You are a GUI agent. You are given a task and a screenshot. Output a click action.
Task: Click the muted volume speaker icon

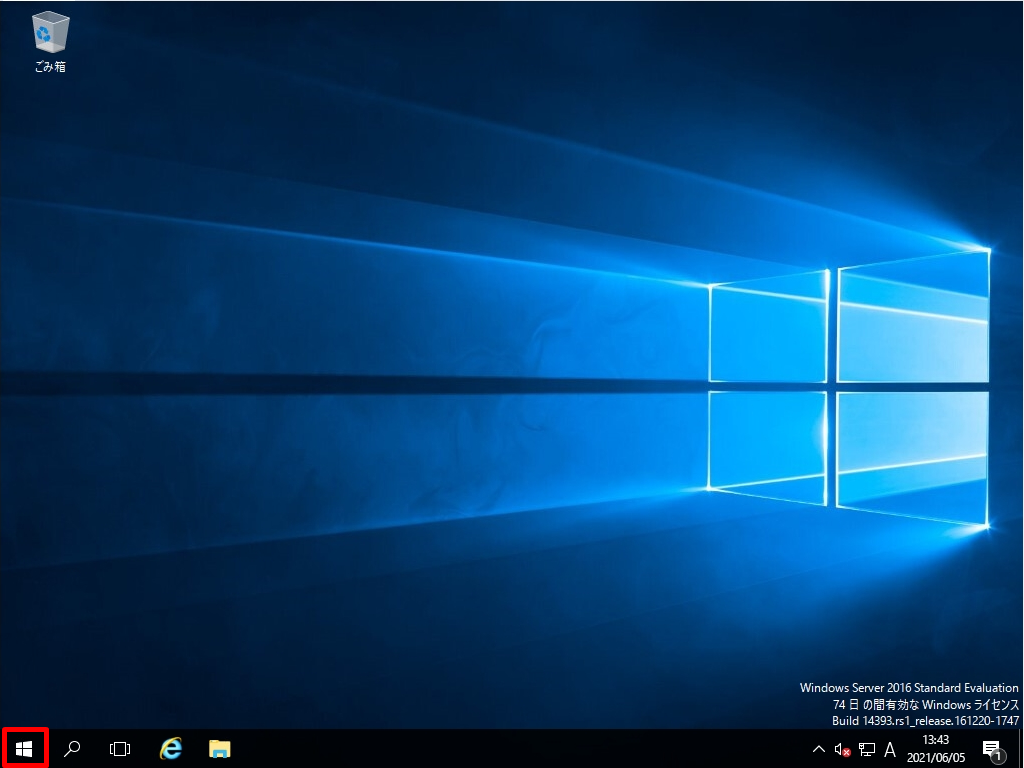[x=842, y=749]
